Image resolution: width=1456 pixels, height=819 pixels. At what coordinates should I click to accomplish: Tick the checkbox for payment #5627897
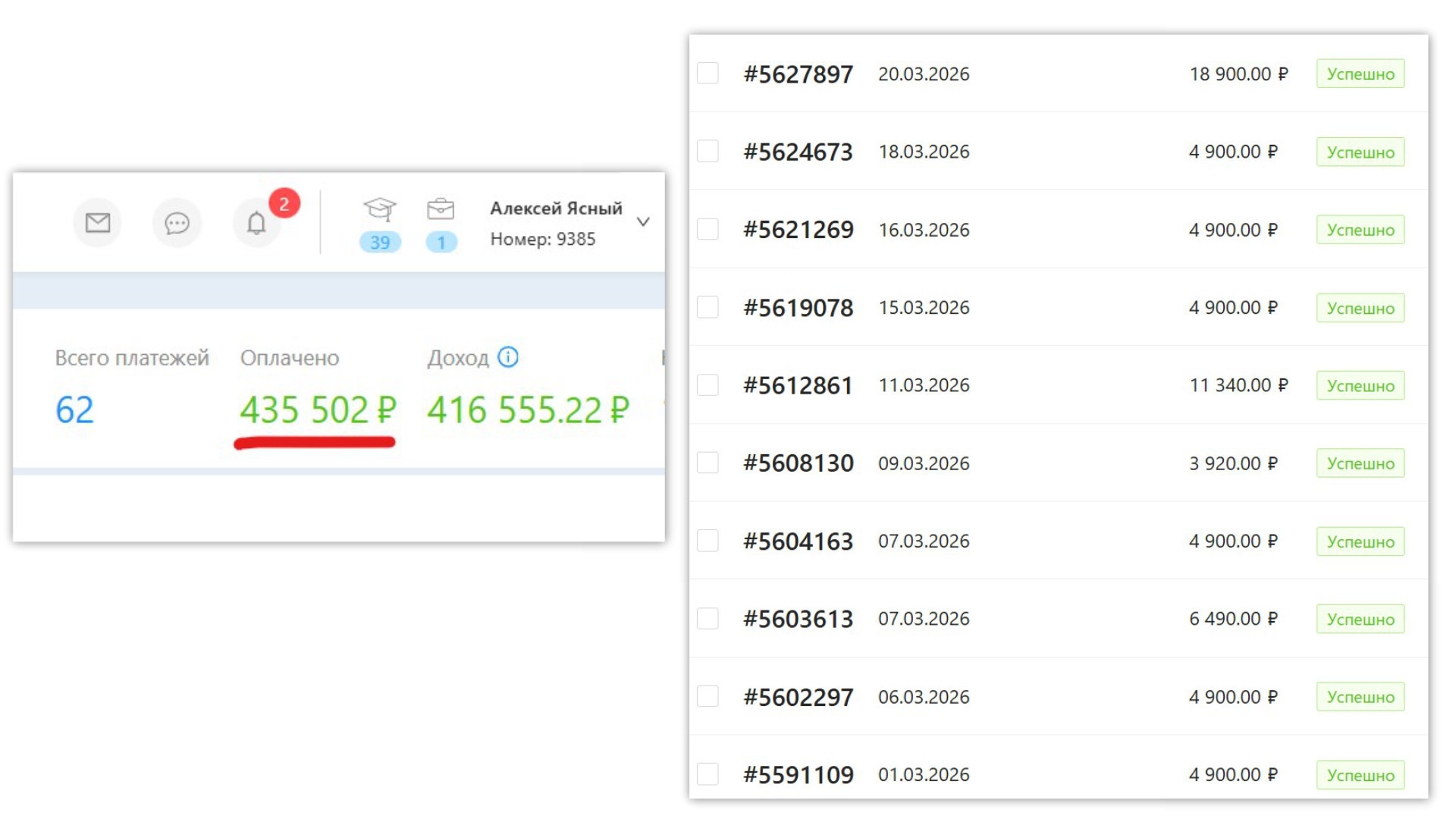(x=708, y=74)
